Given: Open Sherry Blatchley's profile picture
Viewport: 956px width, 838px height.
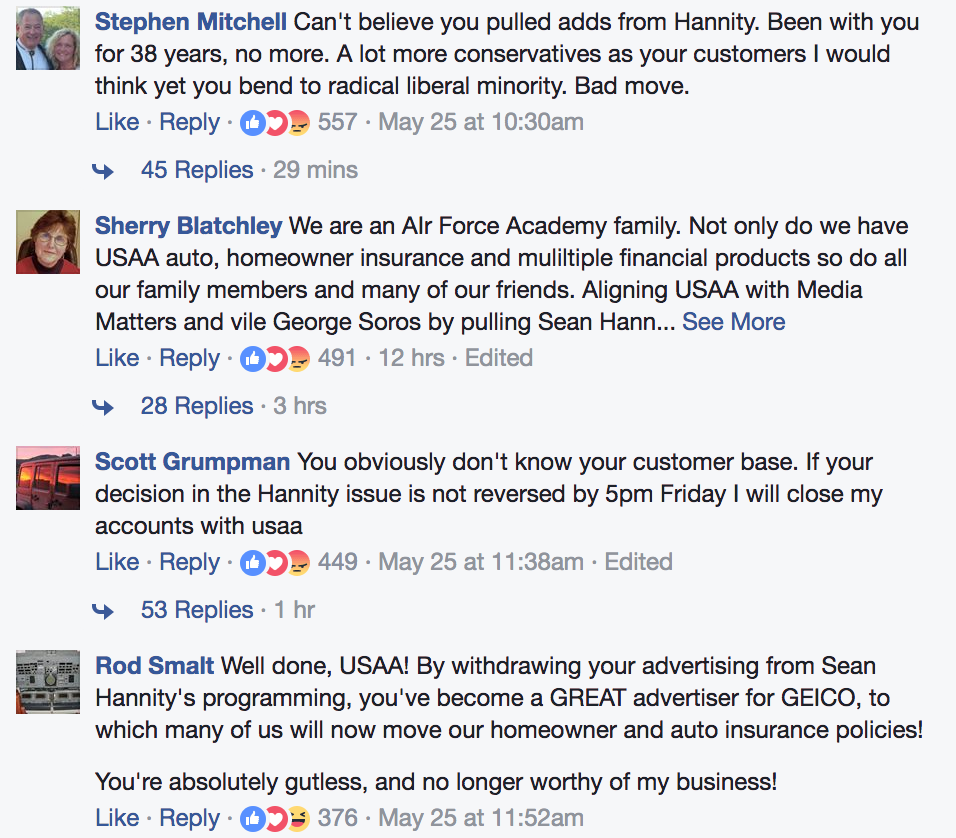Looking at the screenshot, I should [x=48, y=242].
